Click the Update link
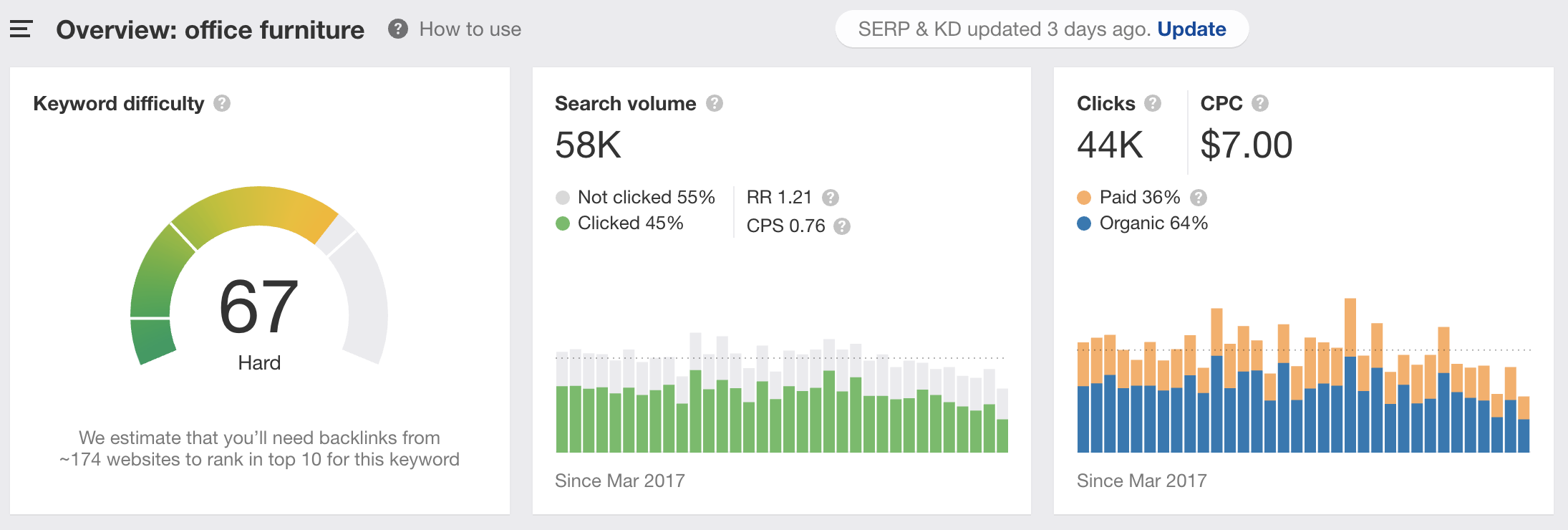 [x=1191, y=29]
